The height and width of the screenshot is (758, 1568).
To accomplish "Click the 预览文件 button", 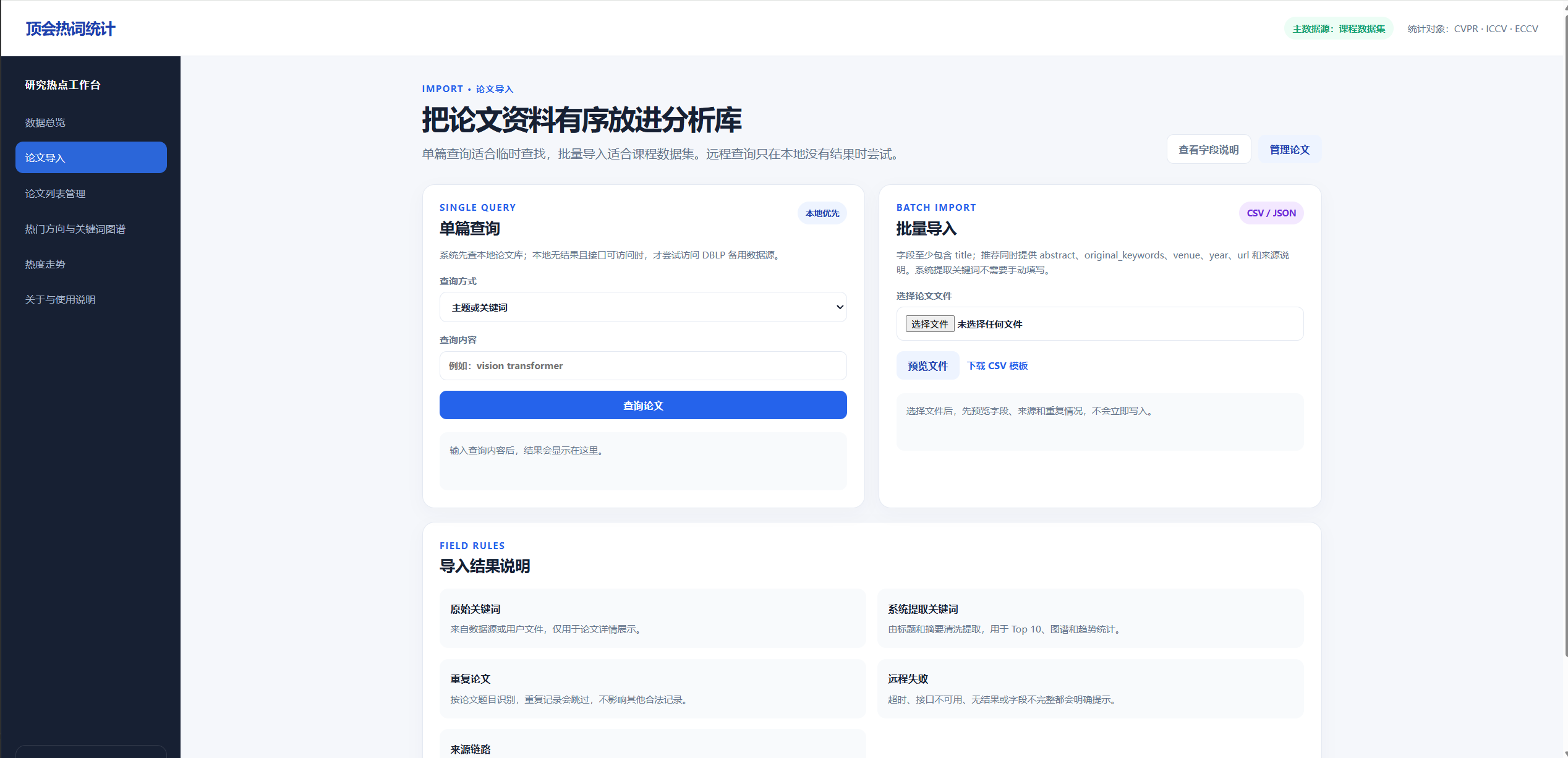I will (927, 366).
